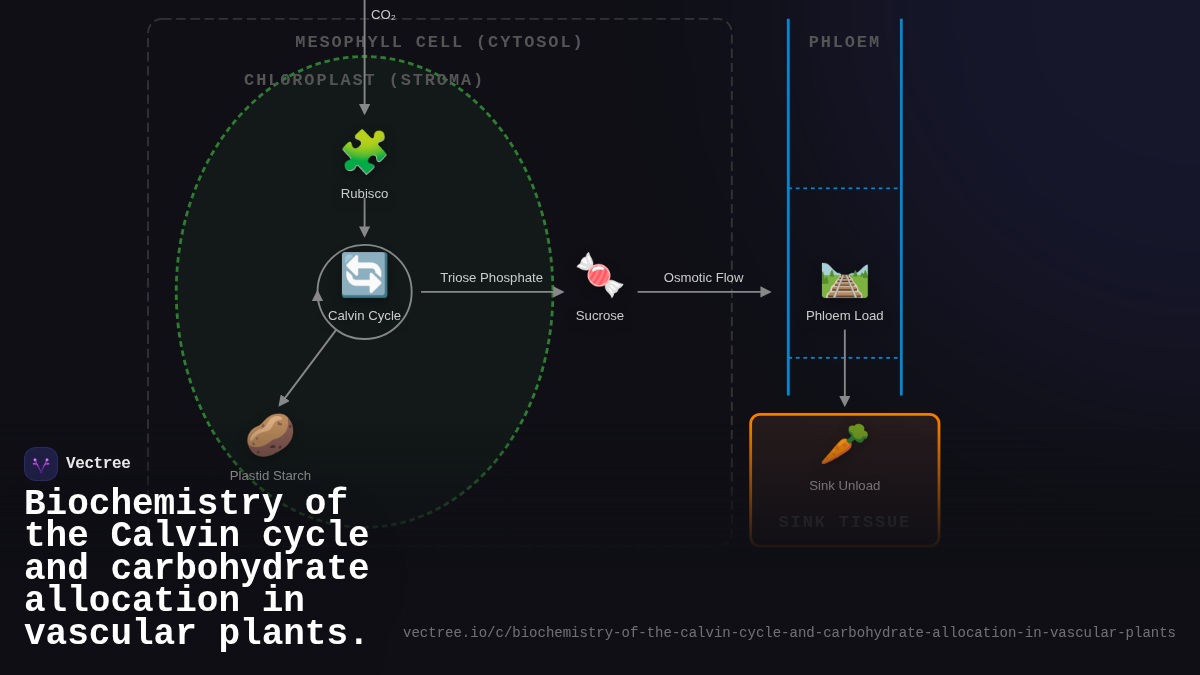Select the Sucrose candy icon
This screenshot has width=1200, height=675.
coord(599,276)
